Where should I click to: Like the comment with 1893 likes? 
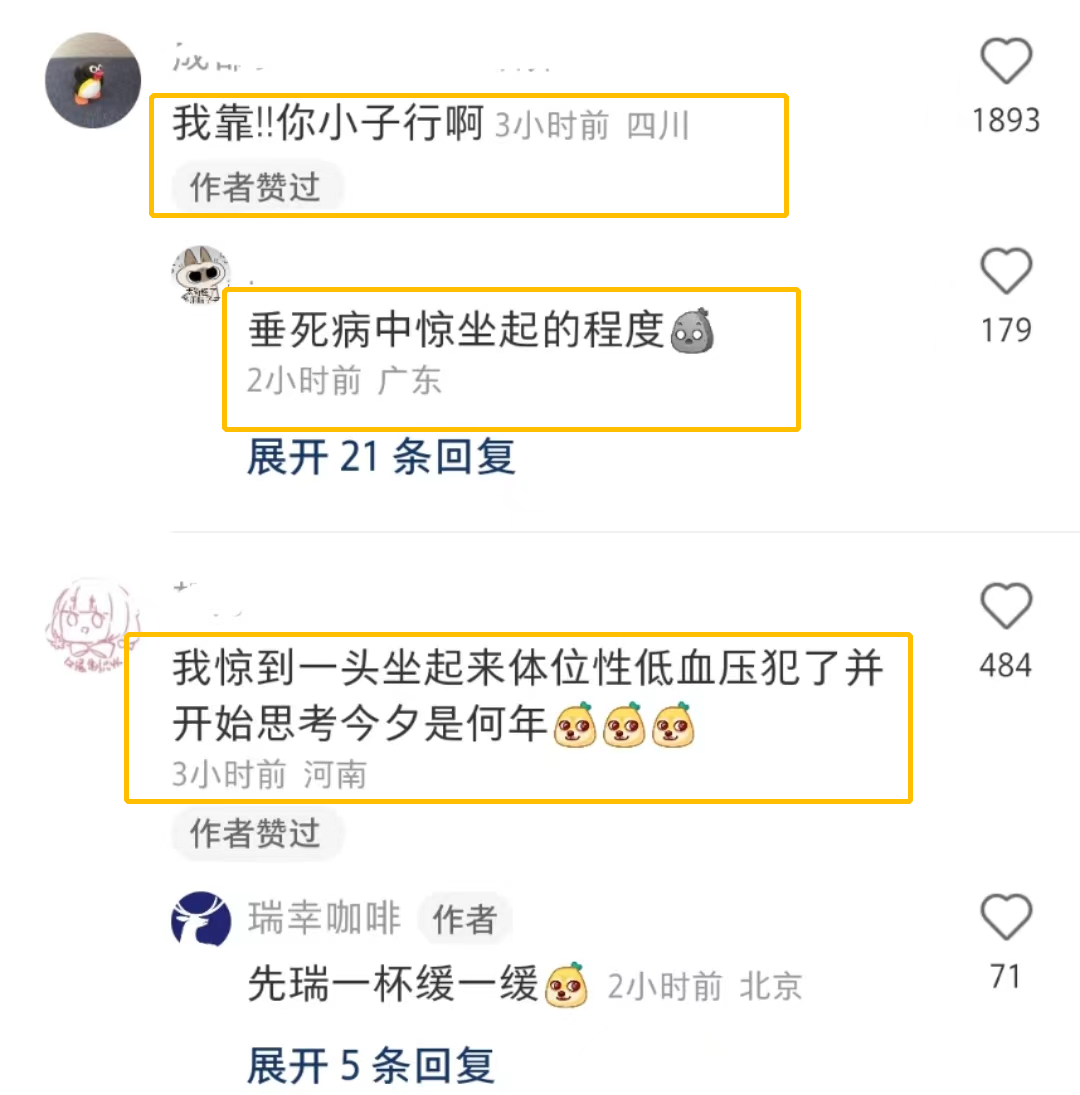pos(1006,61)
